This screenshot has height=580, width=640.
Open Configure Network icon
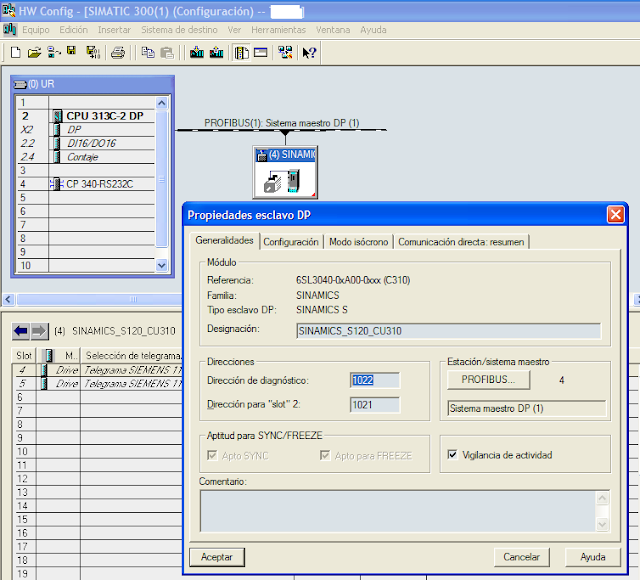(285, 53)
